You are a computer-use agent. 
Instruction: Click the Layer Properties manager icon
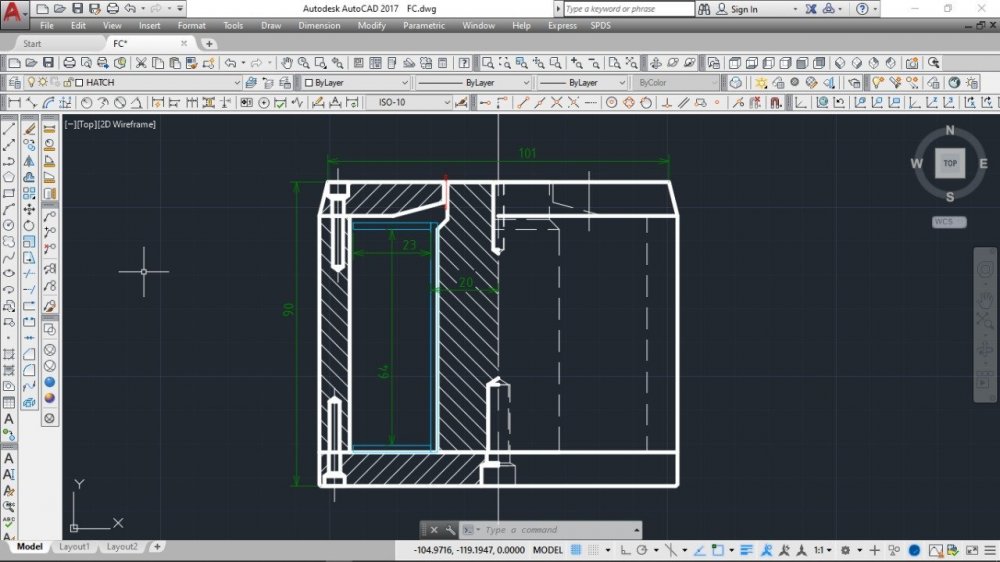pyautogui.click(x=14, y=83)
